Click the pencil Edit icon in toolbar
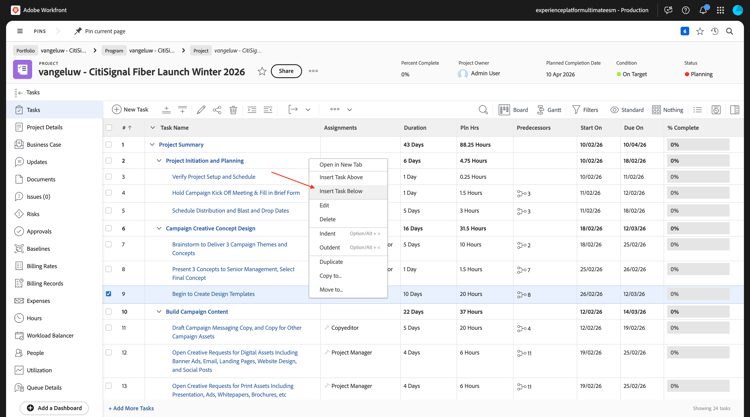Screen dimensions: 750x417 (x=201, y=110)
